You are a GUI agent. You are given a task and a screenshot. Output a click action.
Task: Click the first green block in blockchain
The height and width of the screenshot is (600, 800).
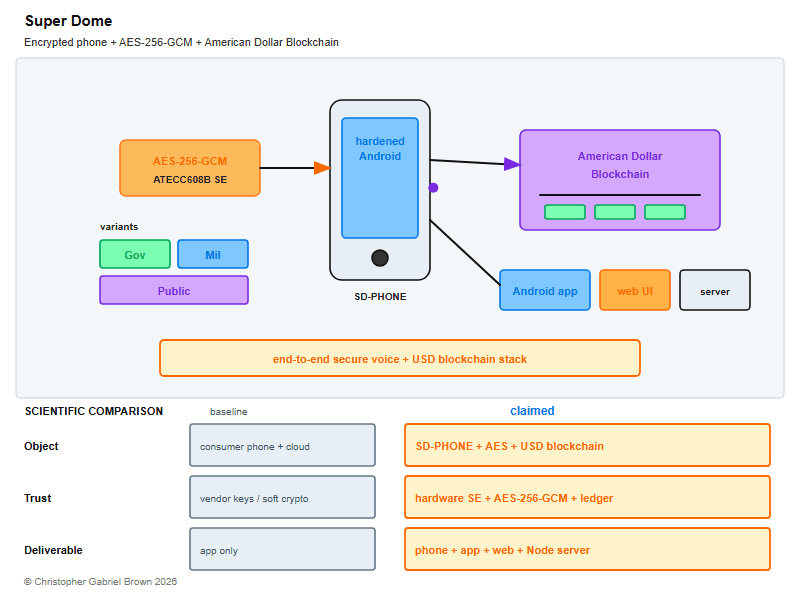pos(565,212)
